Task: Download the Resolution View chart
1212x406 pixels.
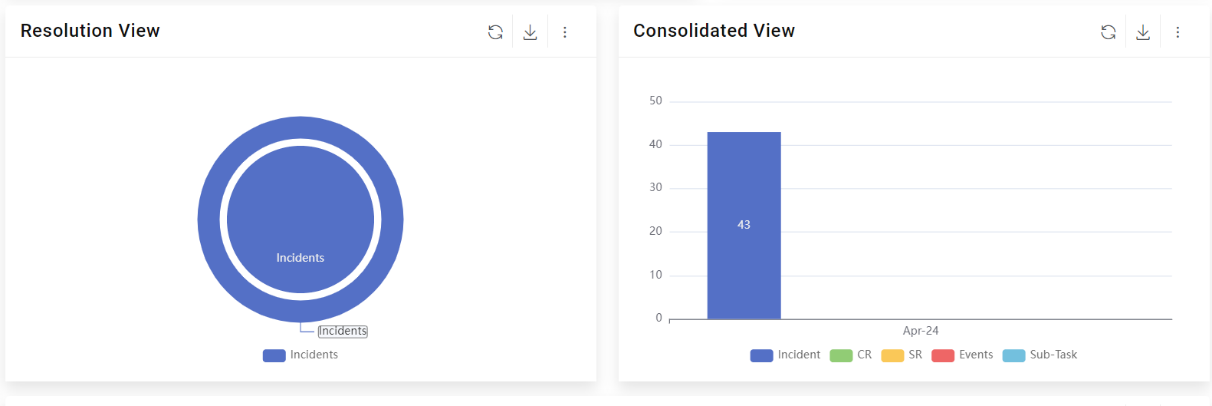Action: (530, 32)
